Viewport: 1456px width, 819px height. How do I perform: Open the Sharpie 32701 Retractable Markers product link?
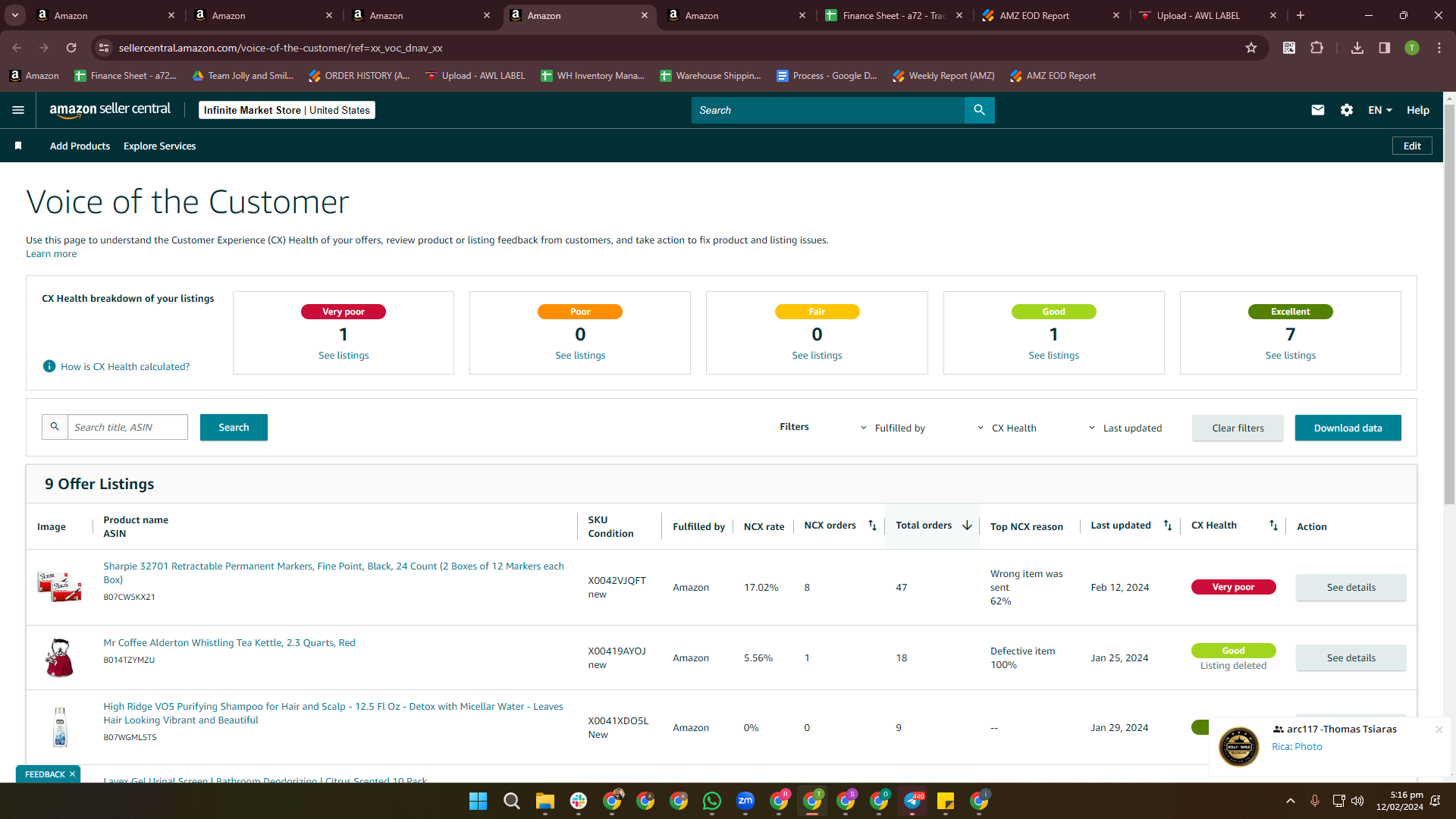click(334, 573)
